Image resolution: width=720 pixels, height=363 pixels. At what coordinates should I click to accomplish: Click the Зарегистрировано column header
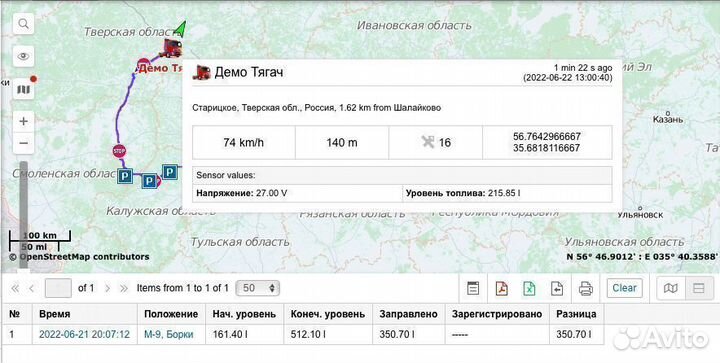point(497,314)
